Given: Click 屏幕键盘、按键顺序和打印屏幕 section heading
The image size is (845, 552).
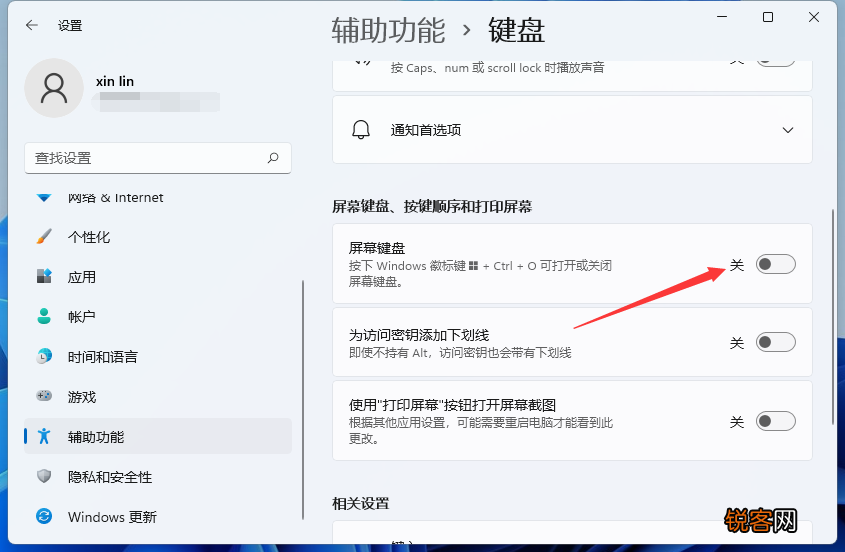Looking at the screenshot, I should pos(432,206).
